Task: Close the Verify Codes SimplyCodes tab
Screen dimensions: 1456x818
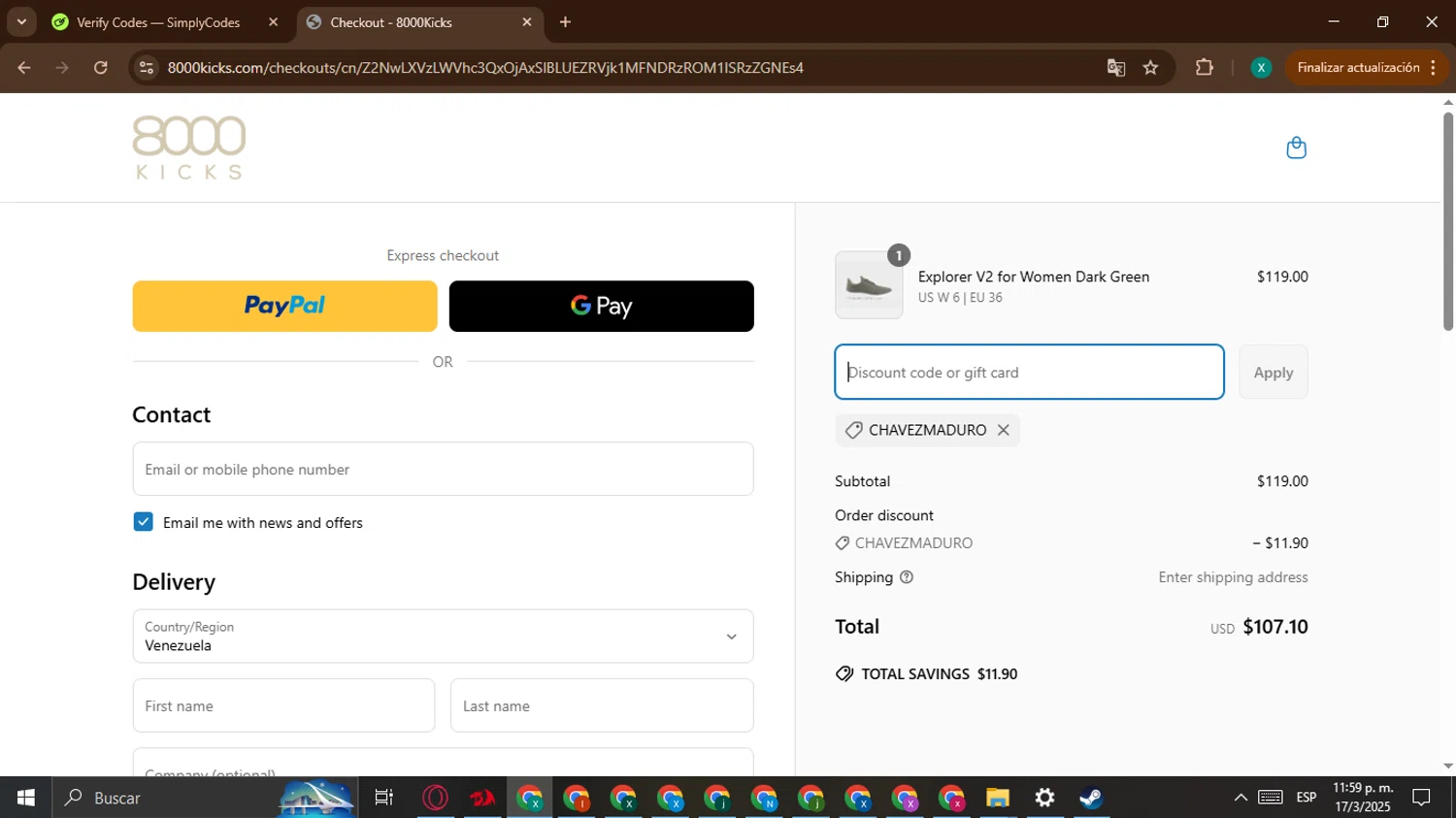Action: click(x=273, y=22)
